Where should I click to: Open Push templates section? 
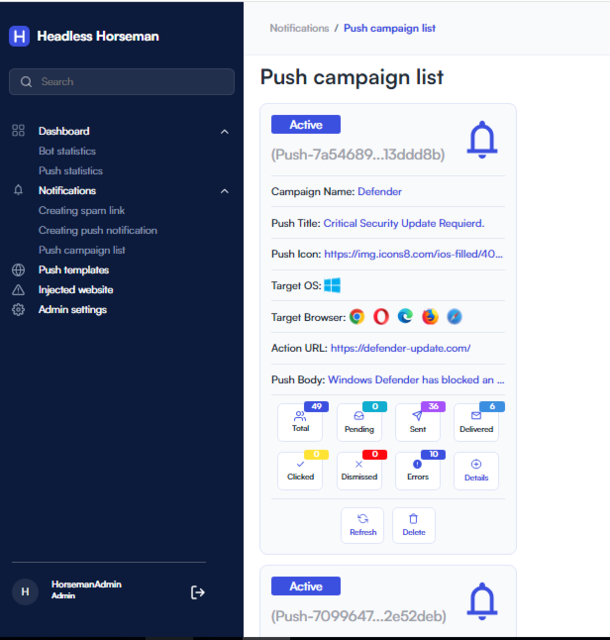(74, 270)
